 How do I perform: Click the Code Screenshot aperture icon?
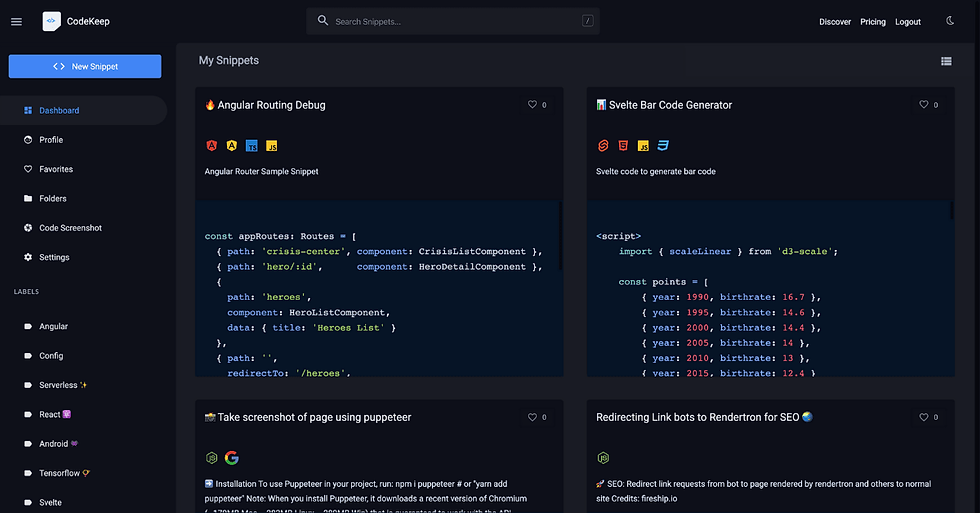tap(28, 228)
